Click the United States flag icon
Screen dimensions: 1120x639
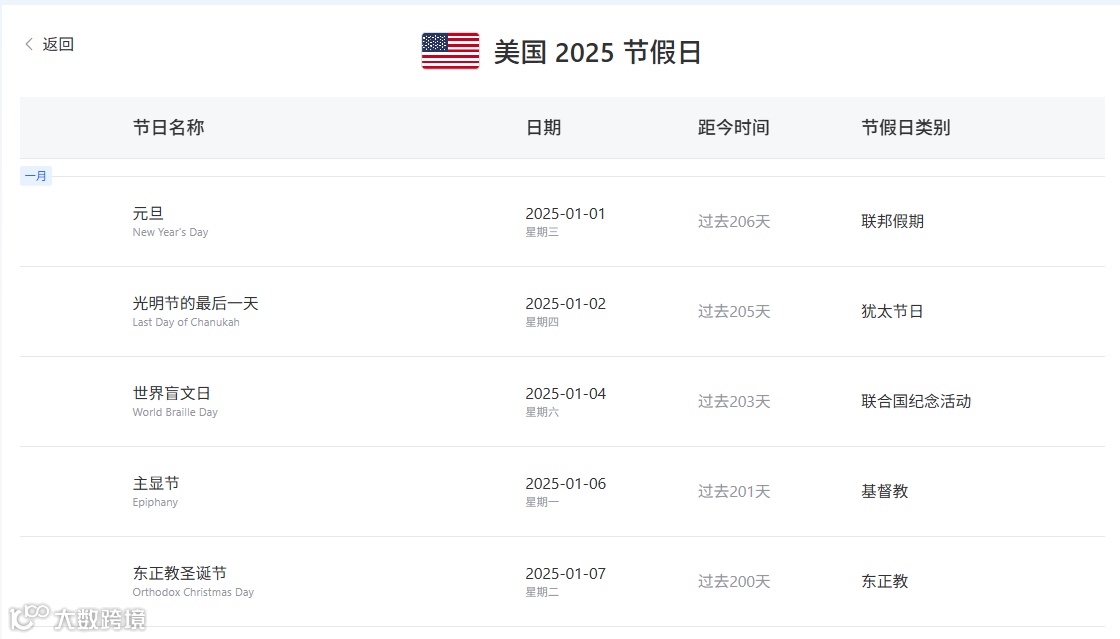[x=450, y=51]
